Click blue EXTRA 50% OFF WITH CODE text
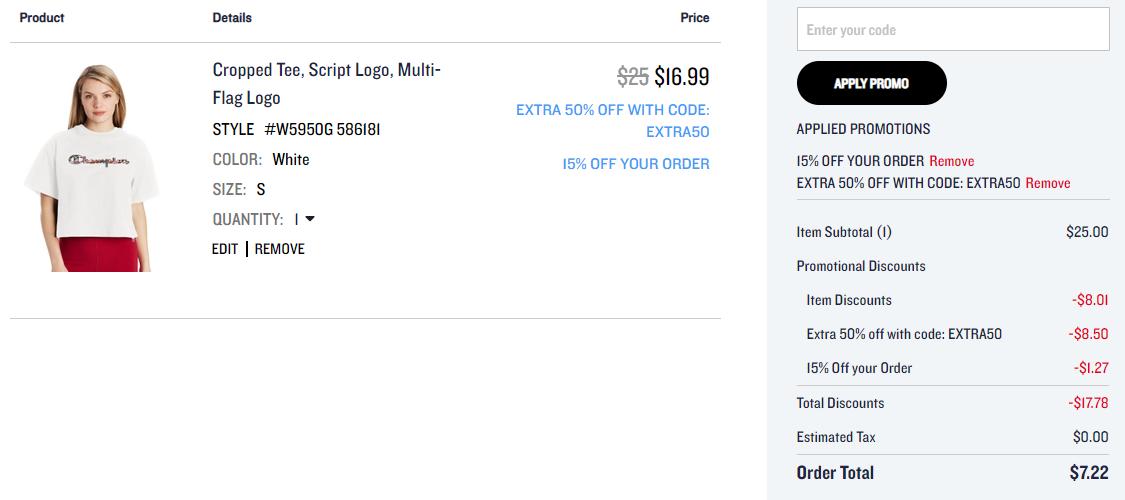 pos(613,121)
